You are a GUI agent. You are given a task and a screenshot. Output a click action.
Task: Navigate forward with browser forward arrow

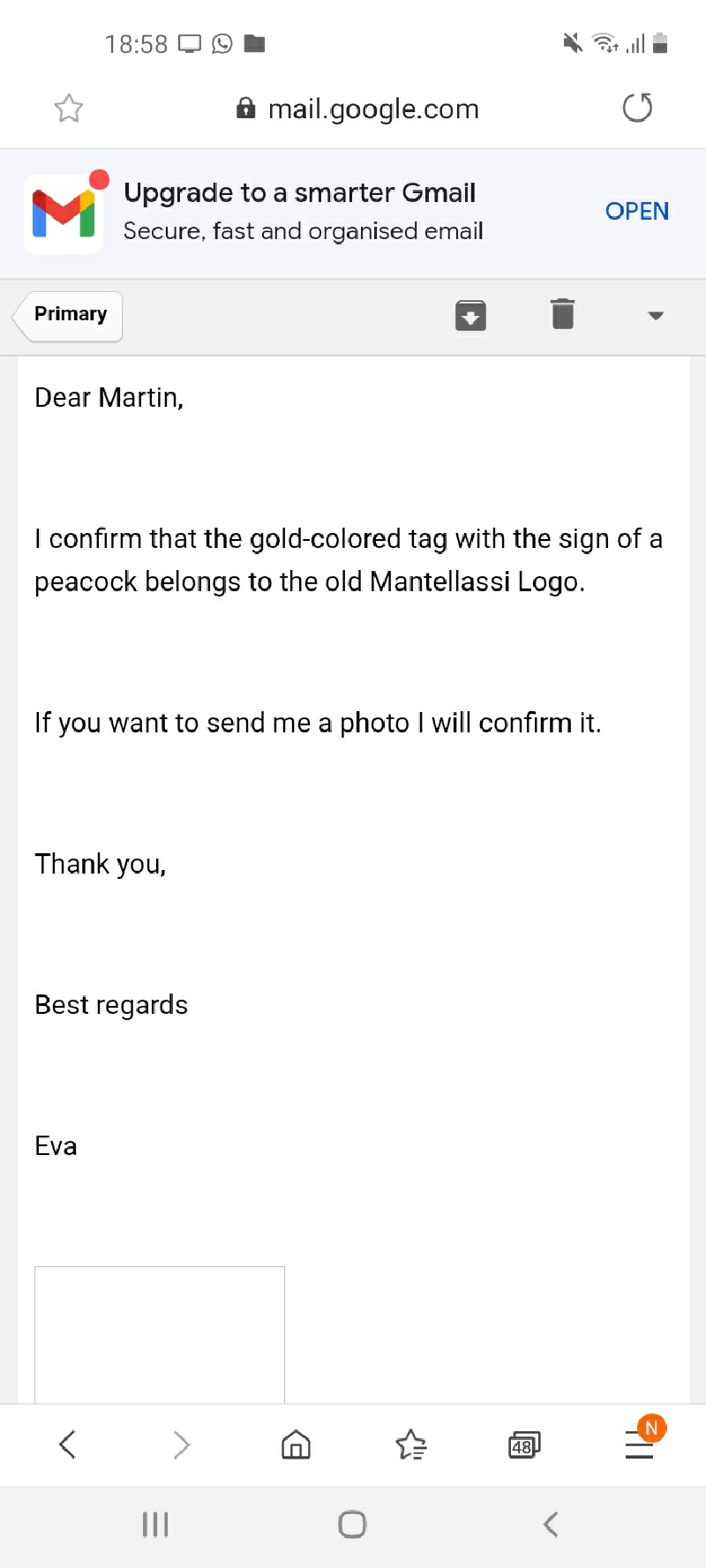pos(181,1444)
